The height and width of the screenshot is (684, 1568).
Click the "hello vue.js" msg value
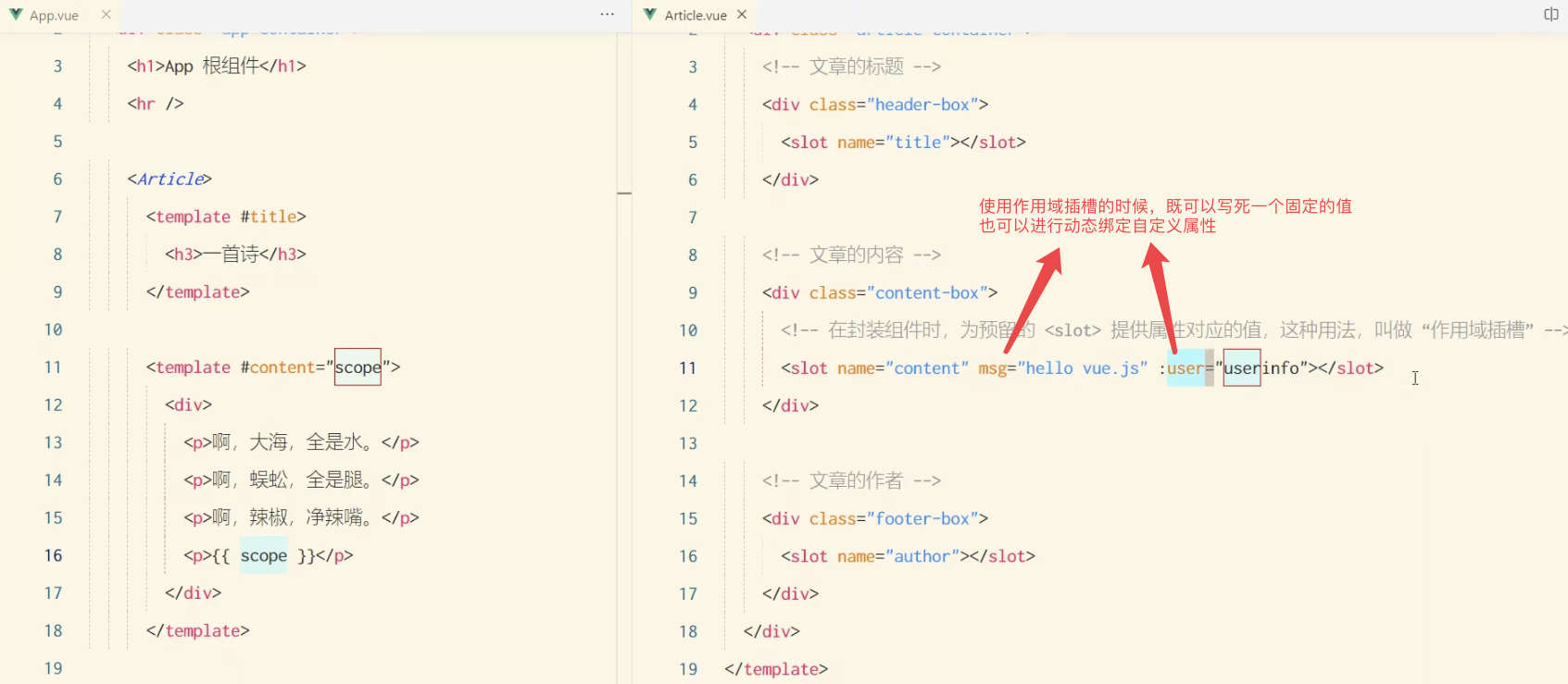pos(1083,368)
